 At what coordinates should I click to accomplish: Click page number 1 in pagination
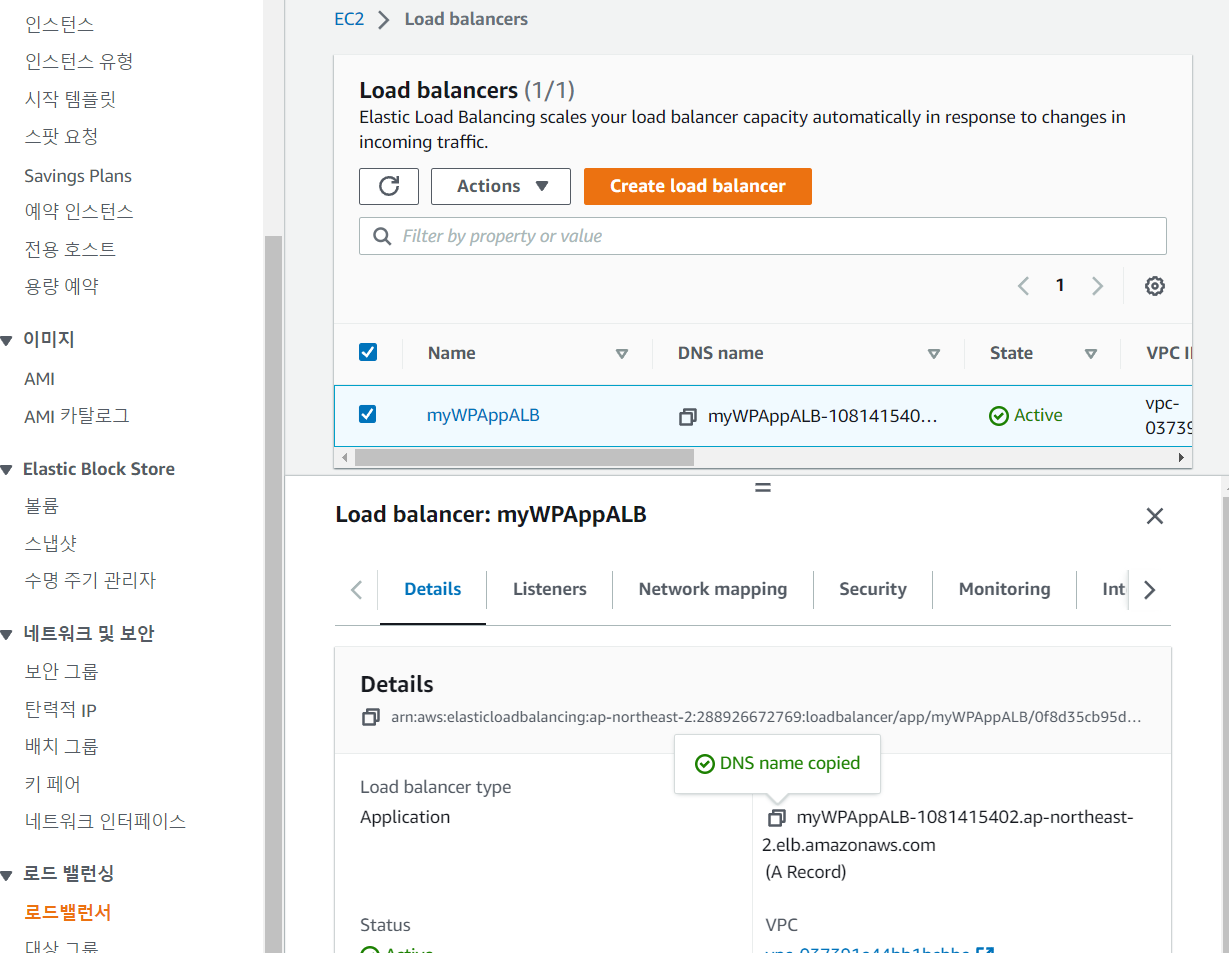[1060, 286]
